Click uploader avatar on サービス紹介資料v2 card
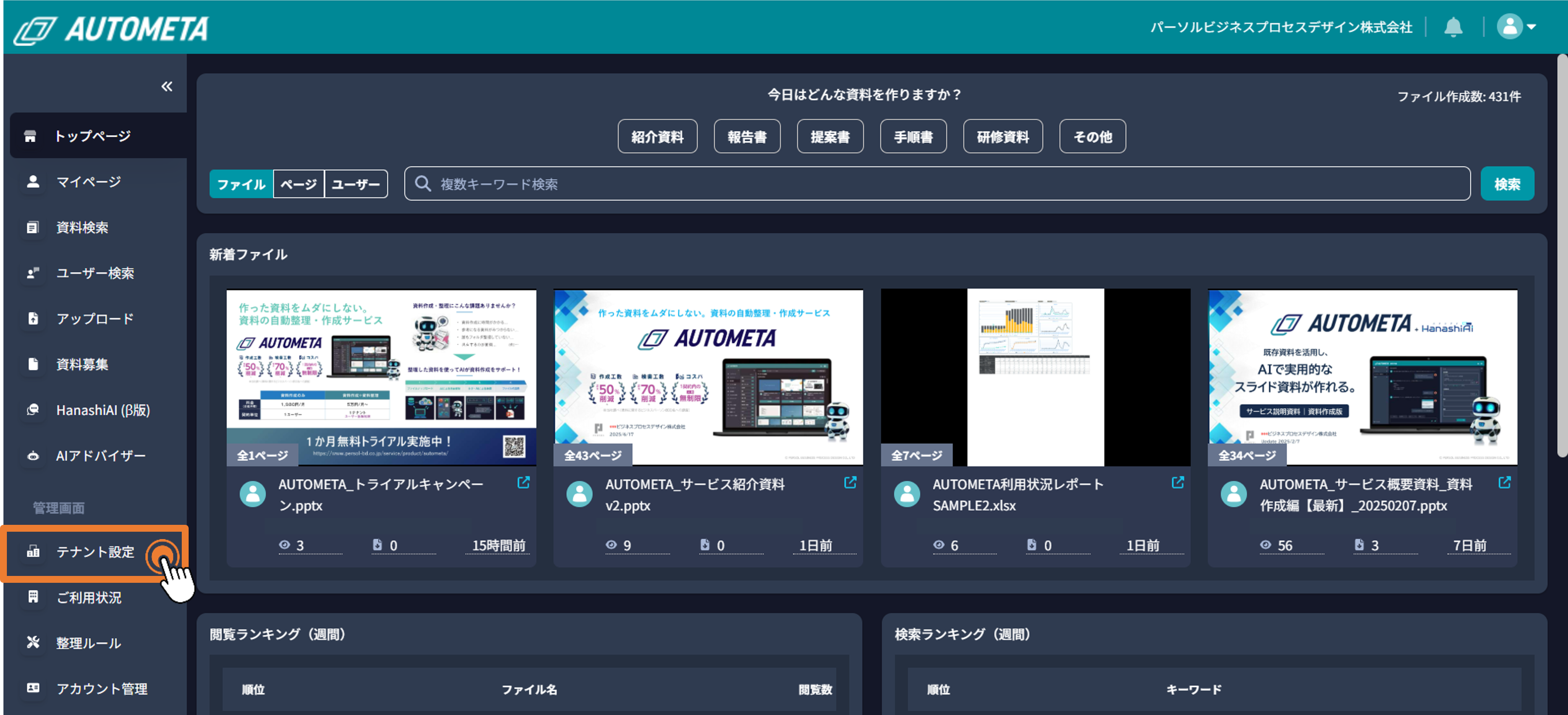The height and width of the screenshot is (715, 1568). (x=580, y=494)
